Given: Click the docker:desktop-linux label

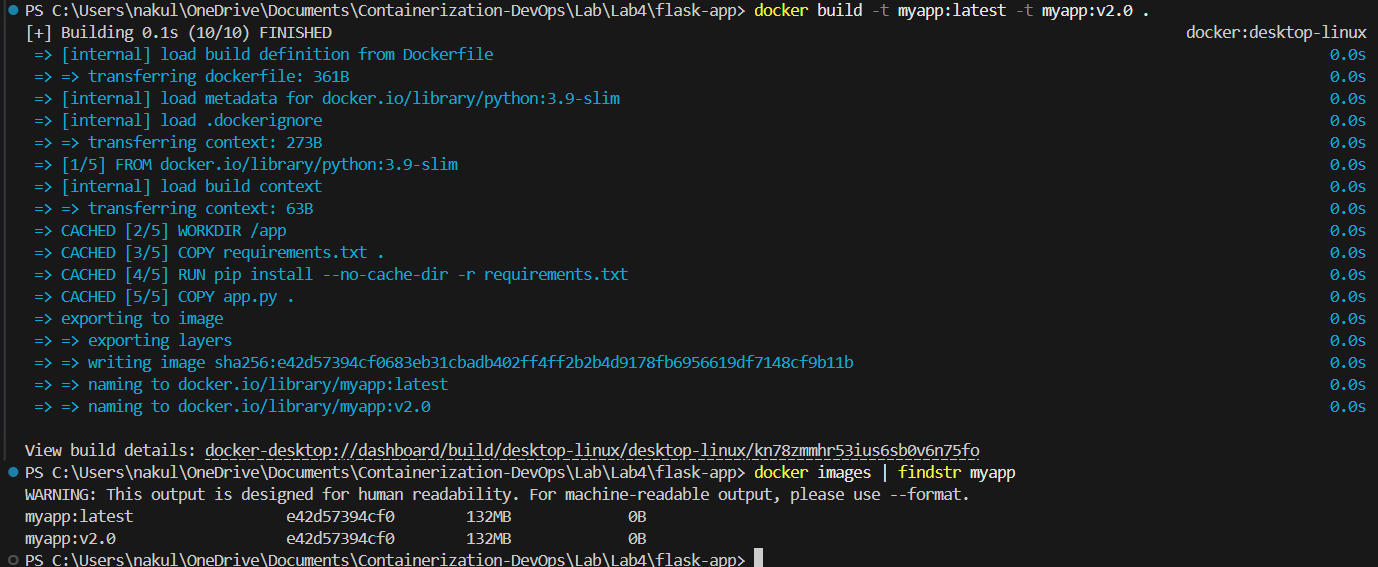Looking at the screenshot, I should [x=1275, y=33].
